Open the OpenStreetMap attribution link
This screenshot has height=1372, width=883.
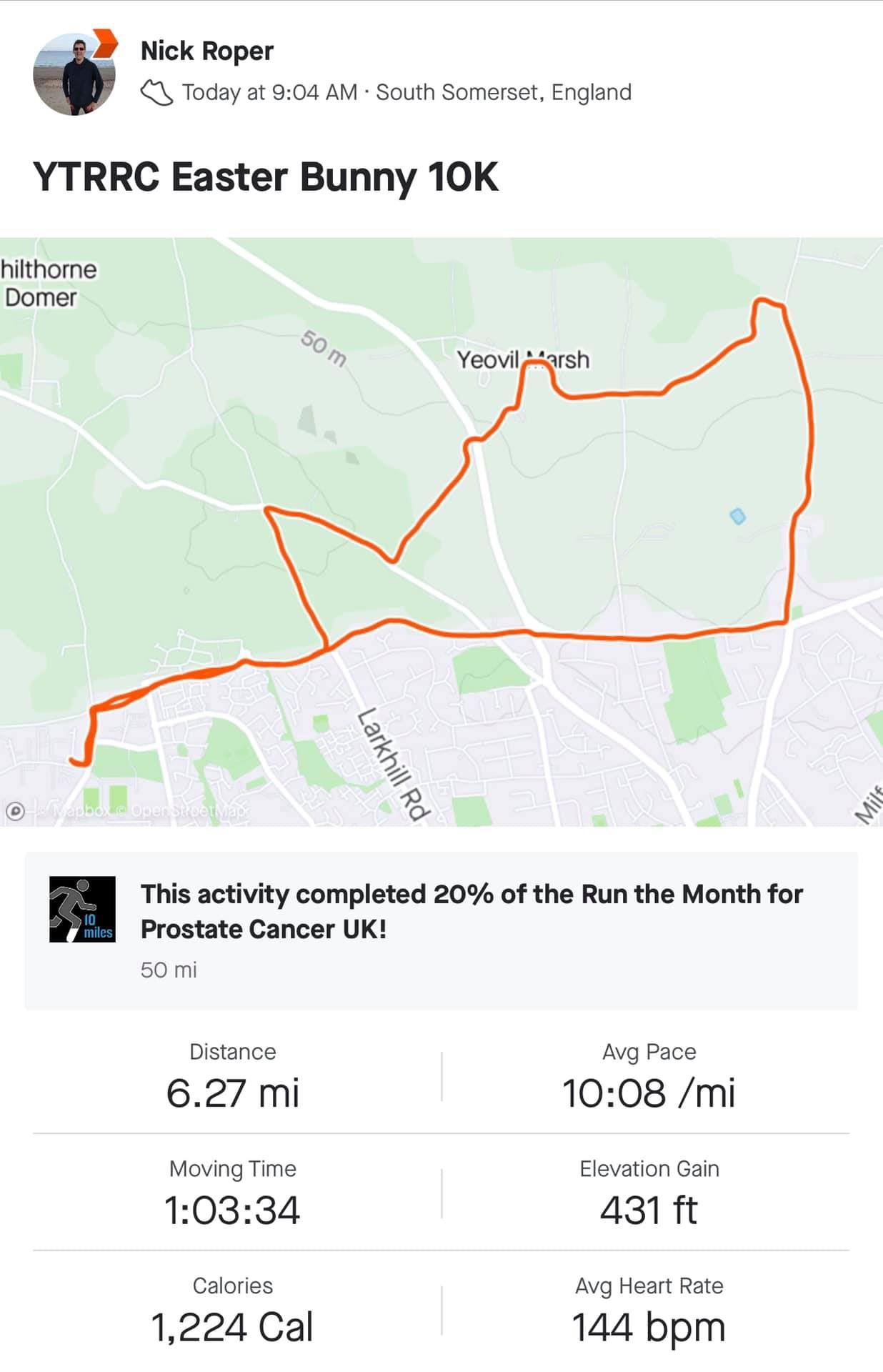(189, 811)
